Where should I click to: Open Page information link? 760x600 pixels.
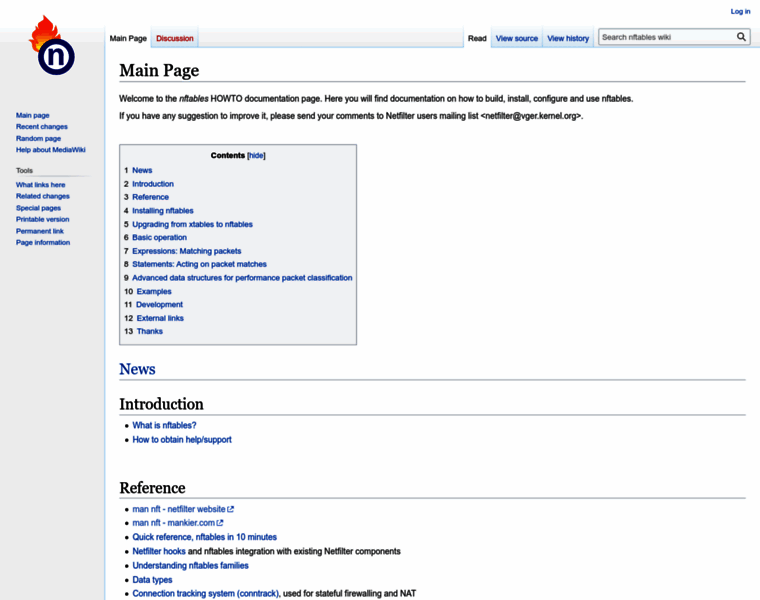pyautogui.click(x=43, y=242)
